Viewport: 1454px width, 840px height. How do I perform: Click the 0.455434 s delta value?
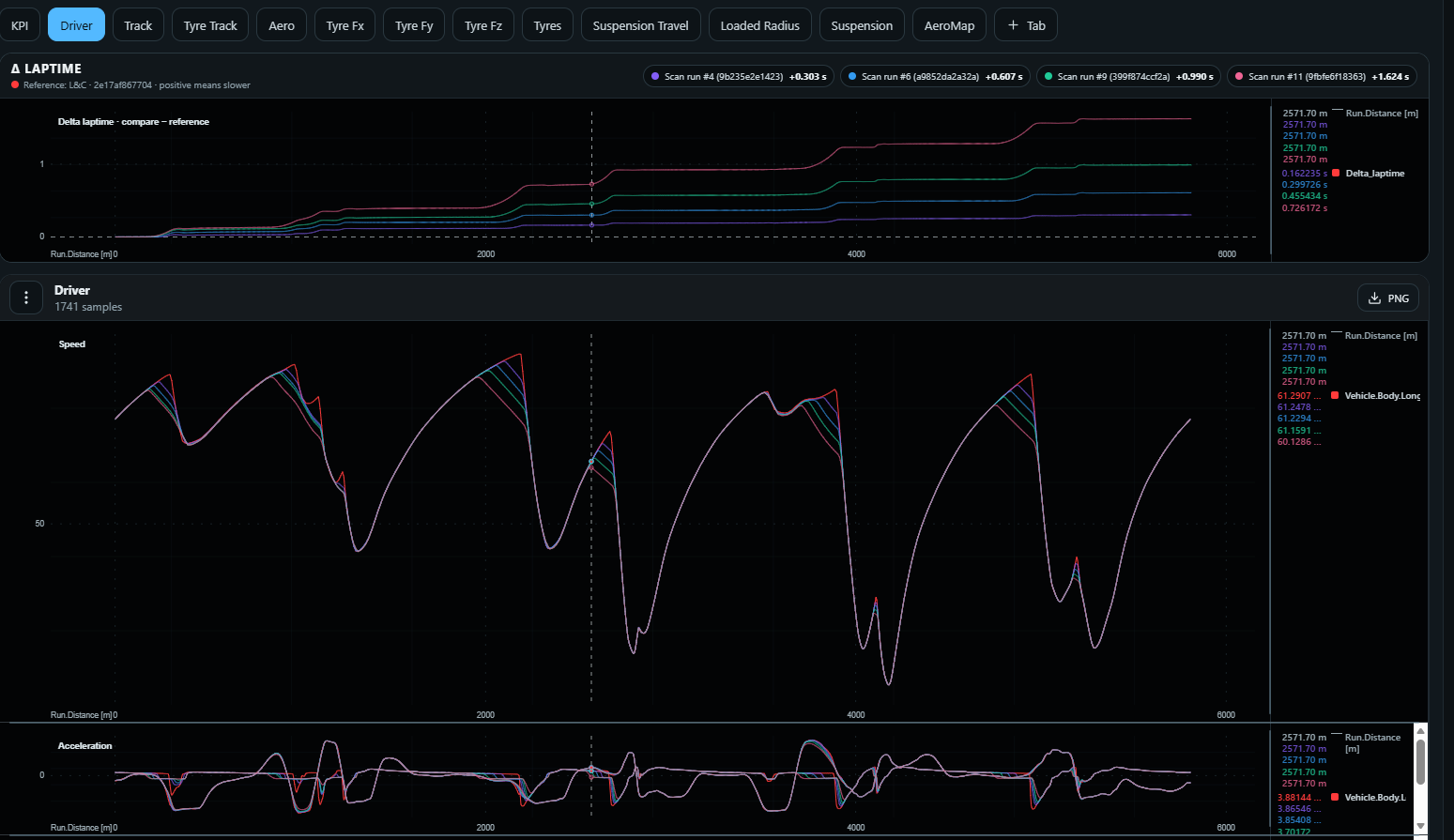(x=1305, y=196)
